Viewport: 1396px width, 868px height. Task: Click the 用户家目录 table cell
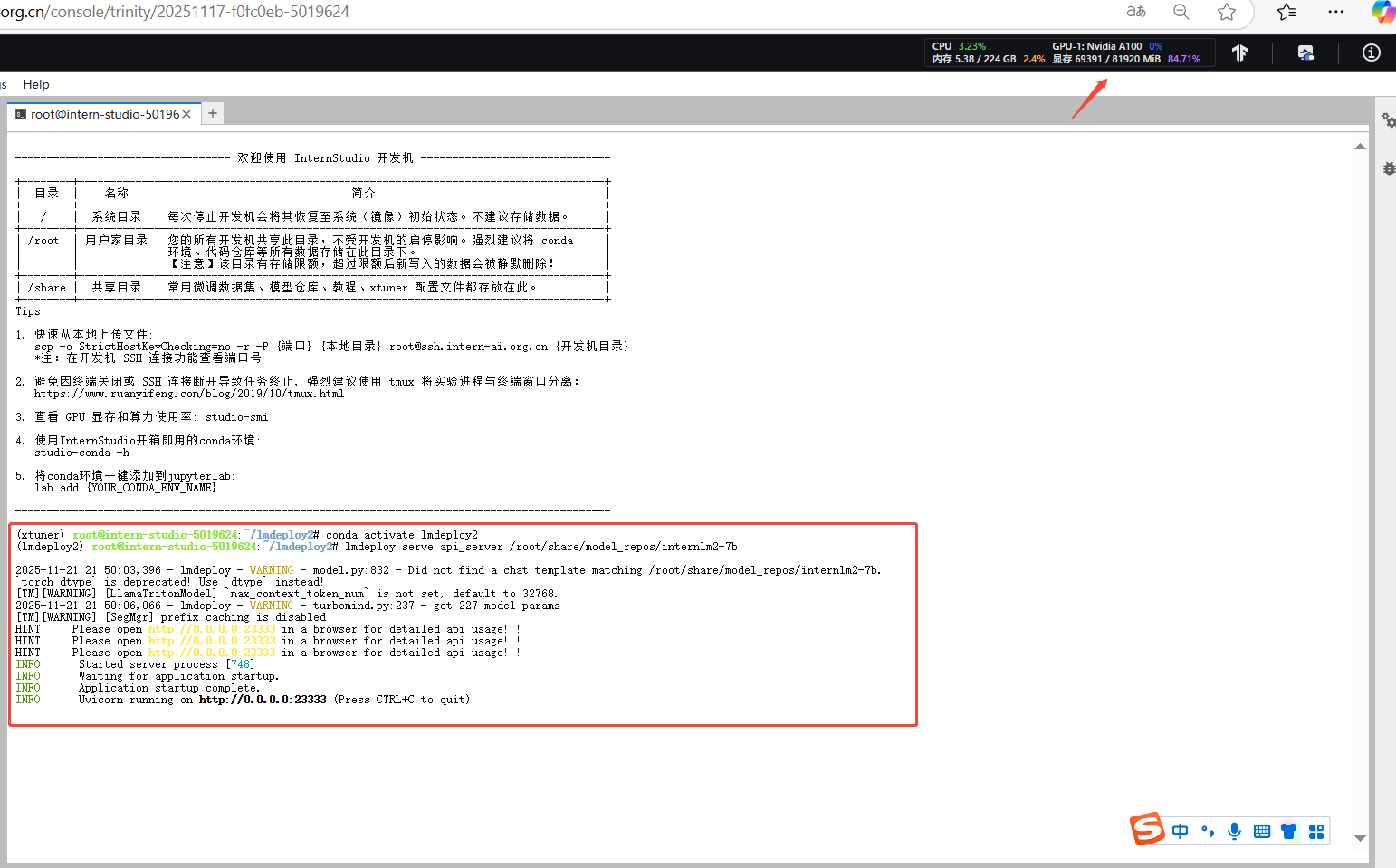(x=117, y=240)
